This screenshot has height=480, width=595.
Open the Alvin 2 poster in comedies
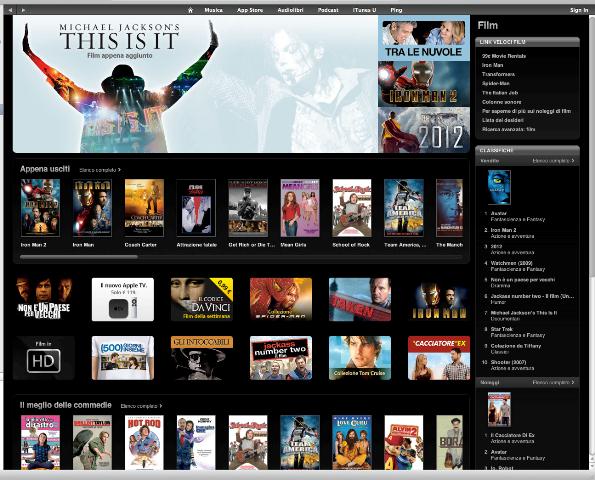404,442
